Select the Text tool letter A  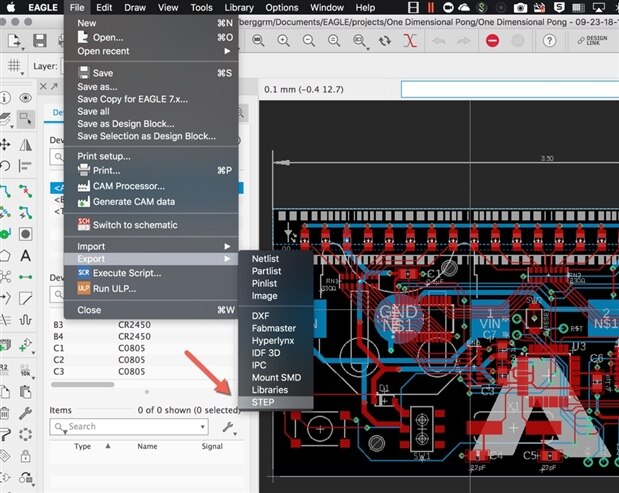click(x=26, y=256)
